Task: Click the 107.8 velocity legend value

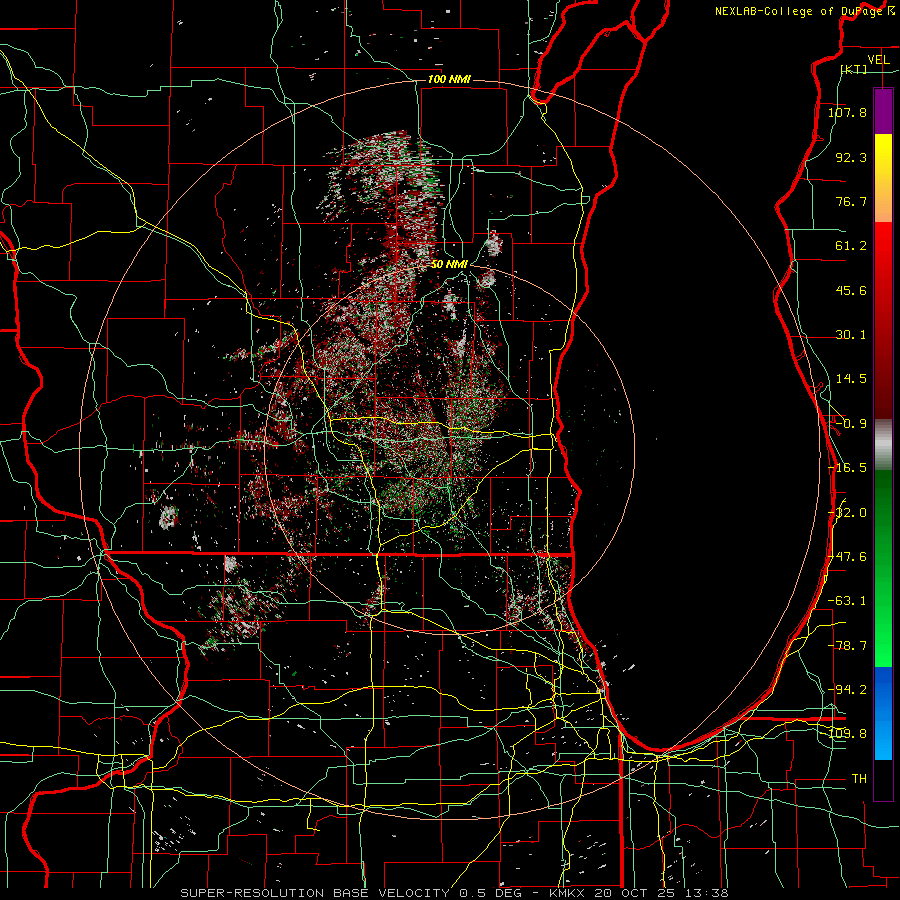Action: coord(847,112)
